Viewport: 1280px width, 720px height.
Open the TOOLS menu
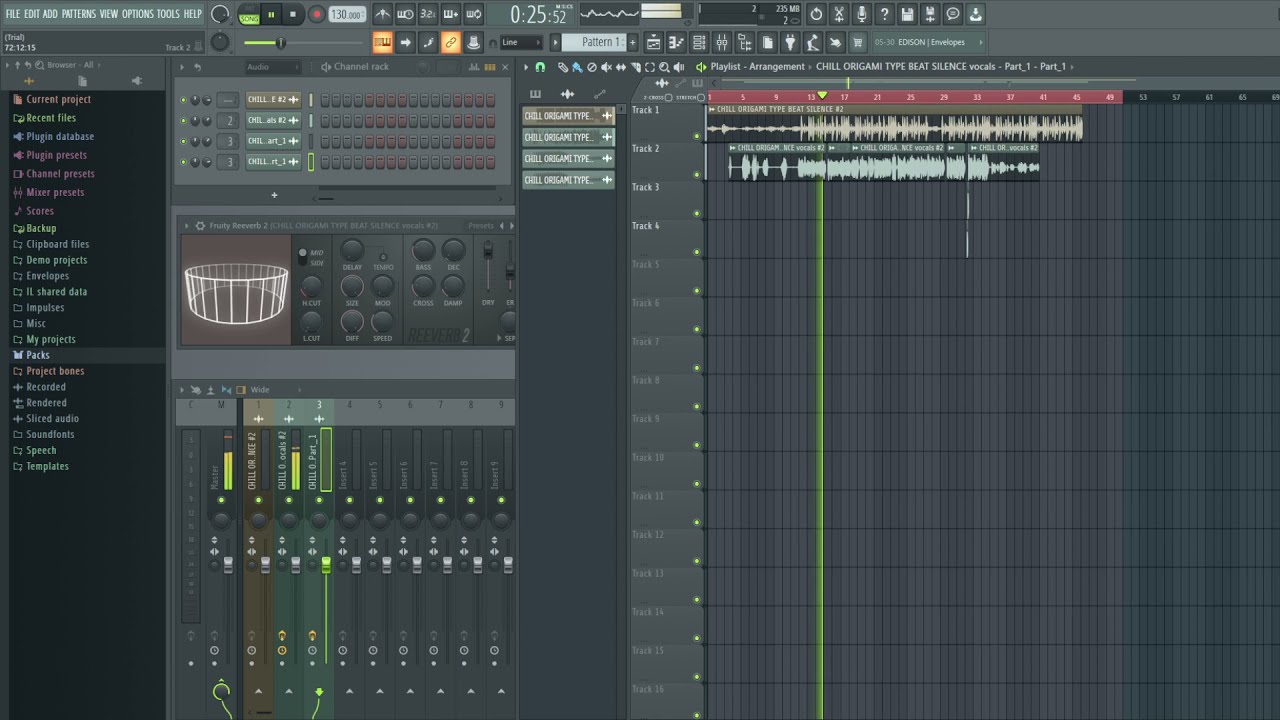click(168, 14)
